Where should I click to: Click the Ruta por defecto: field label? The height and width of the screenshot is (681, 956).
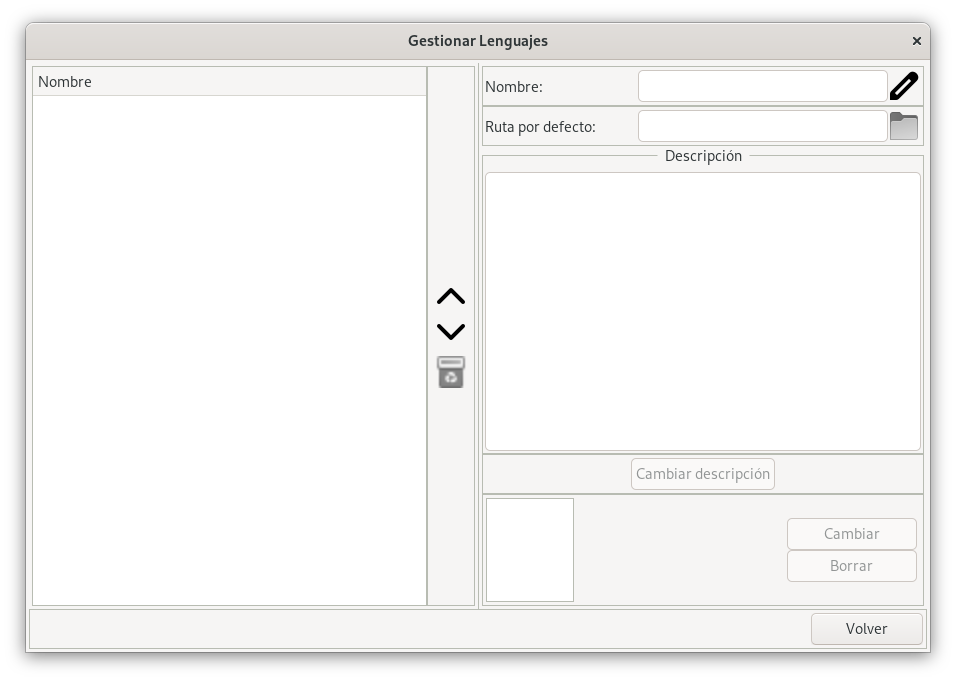click(540, 125)
